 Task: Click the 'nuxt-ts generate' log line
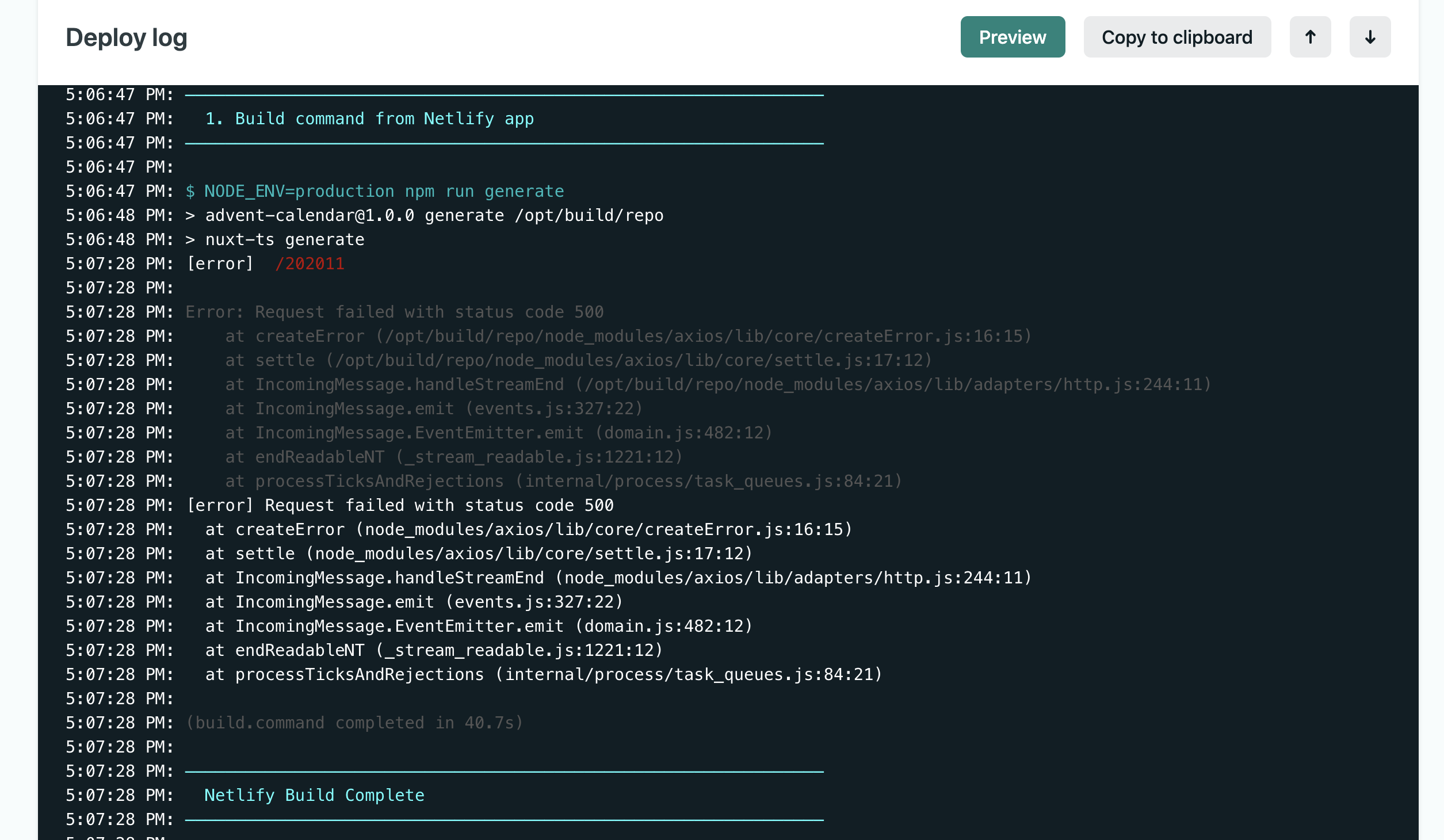click(x=275, y=239)
